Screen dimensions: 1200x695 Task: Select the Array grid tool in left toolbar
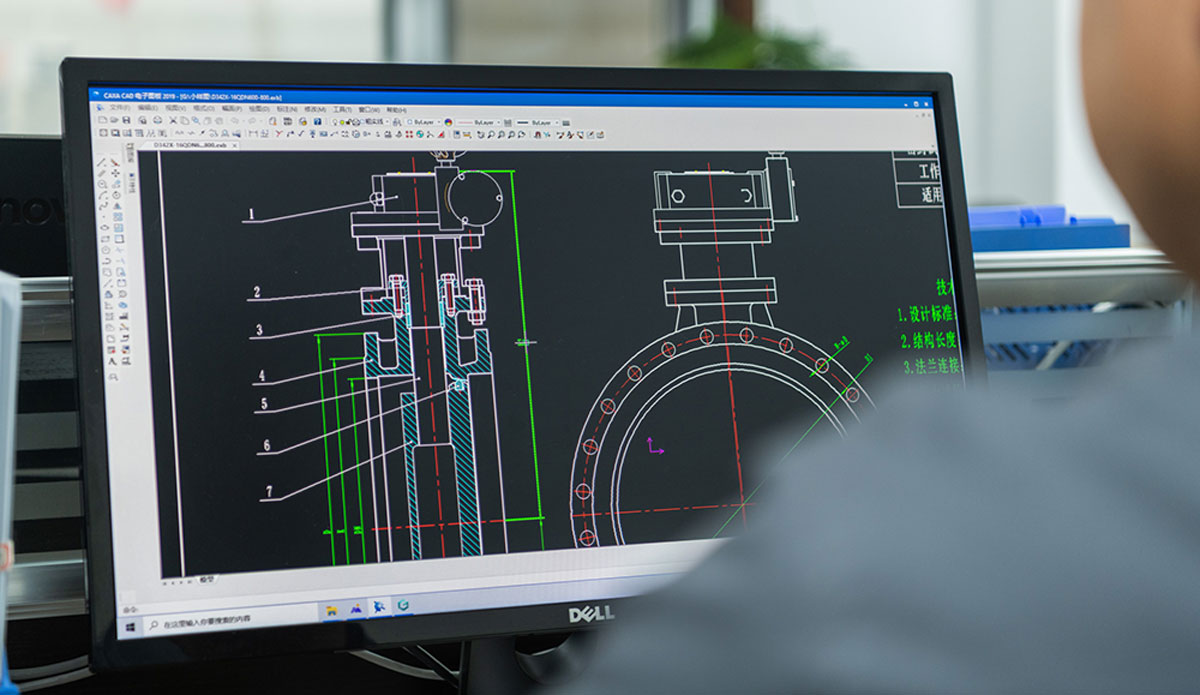click(117, 217)
